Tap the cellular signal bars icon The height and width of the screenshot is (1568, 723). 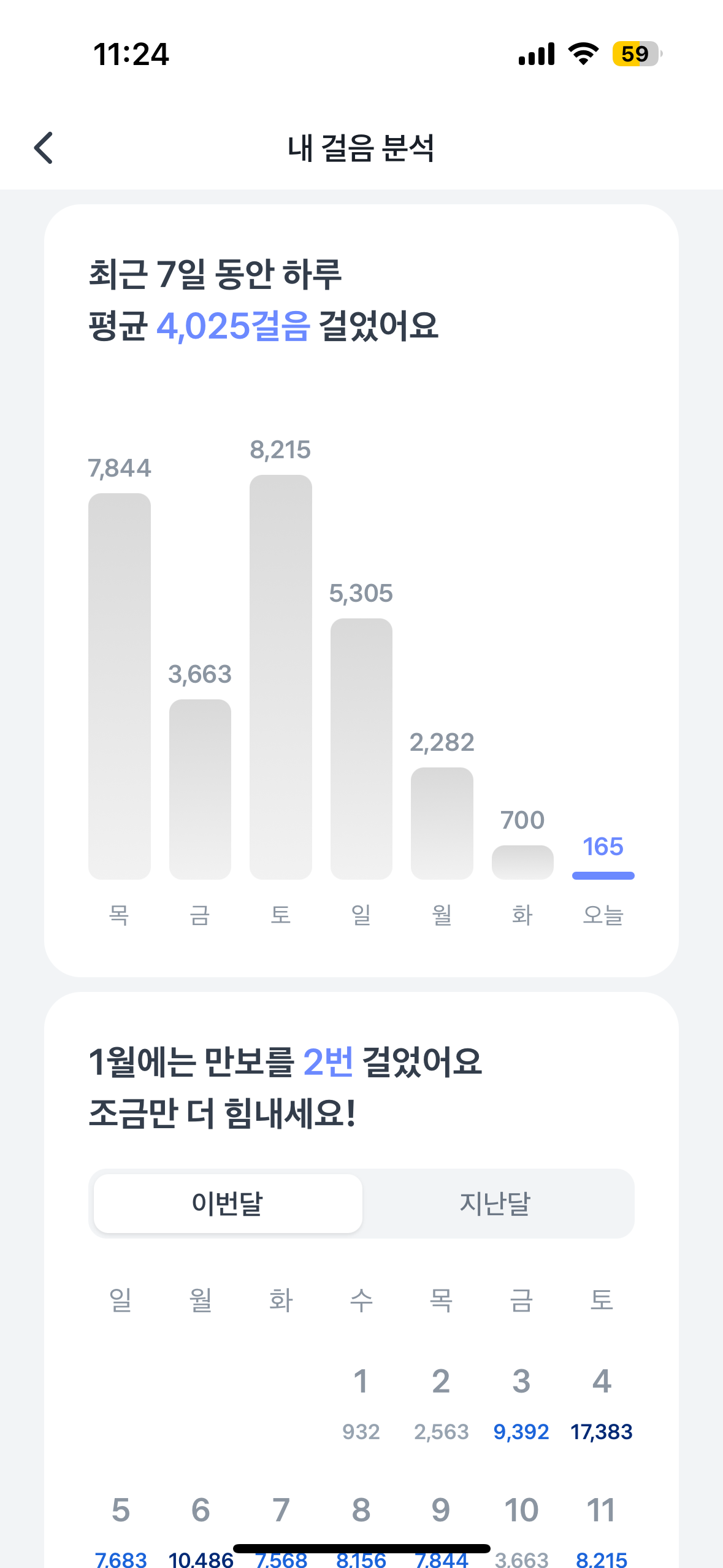(537, 54)
